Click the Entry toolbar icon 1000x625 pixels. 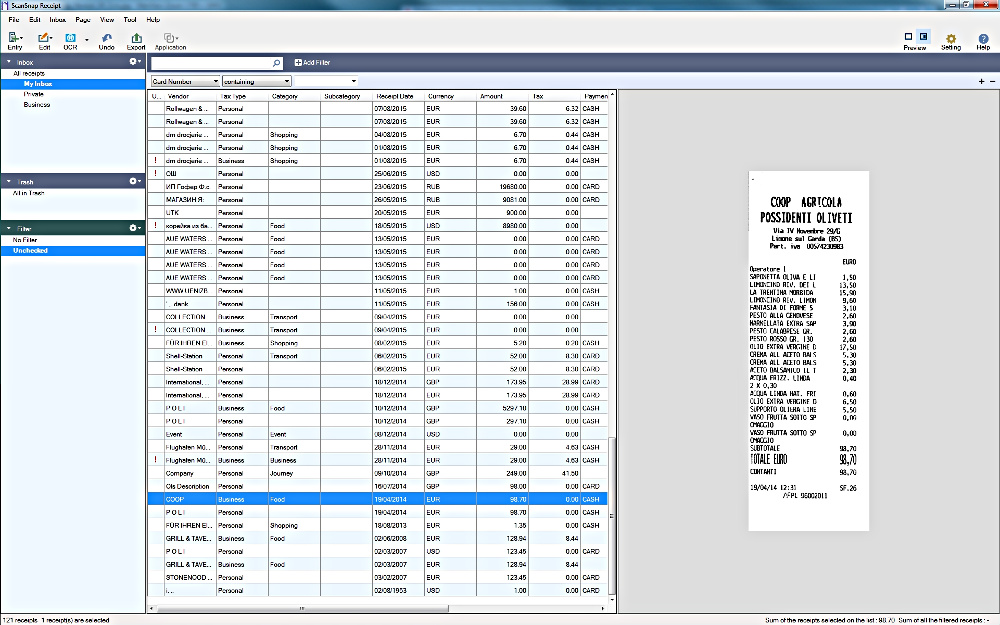(14, 38)
